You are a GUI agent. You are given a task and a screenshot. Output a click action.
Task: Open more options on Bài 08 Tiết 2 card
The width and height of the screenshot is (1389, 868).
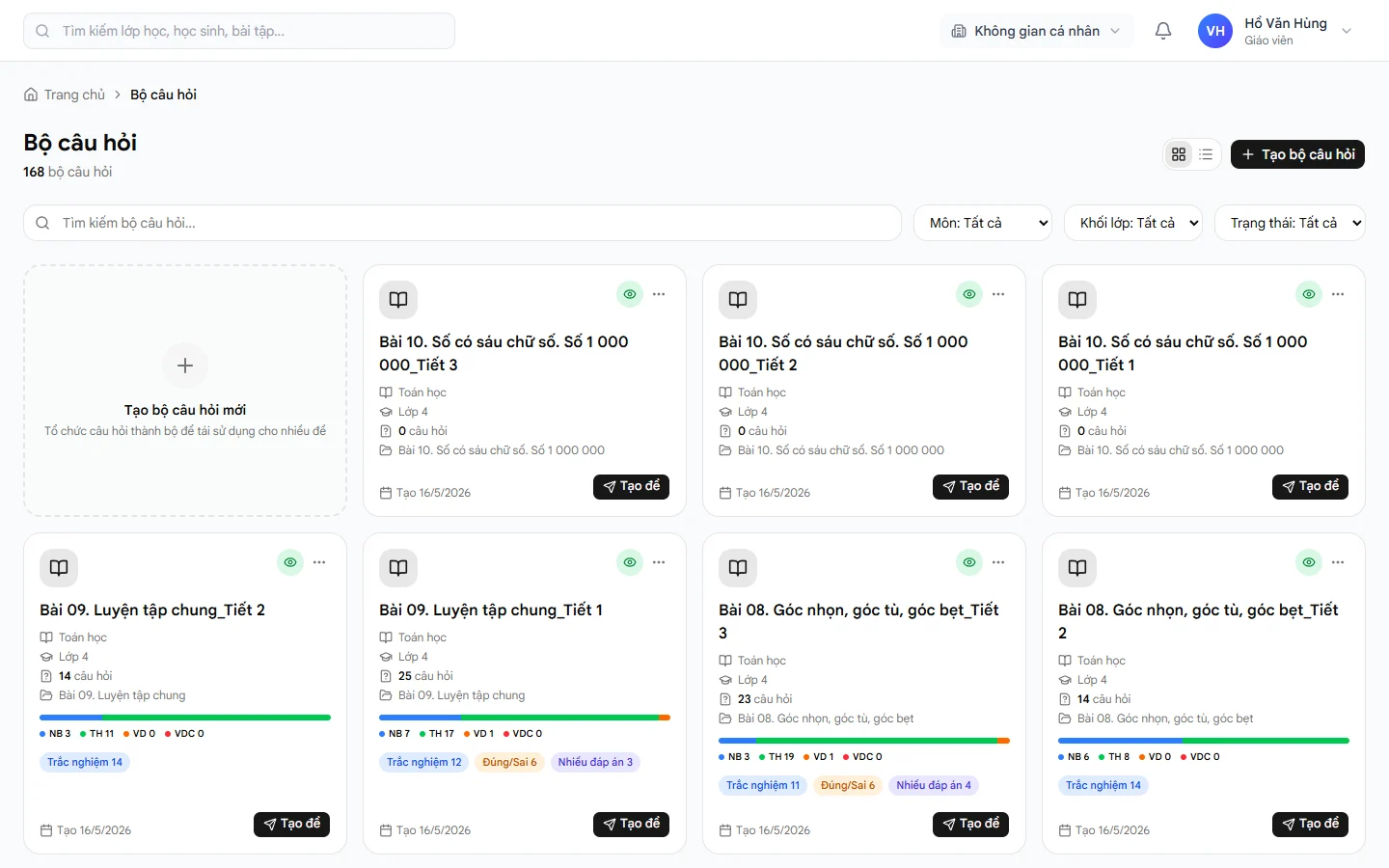[1338, 562]
